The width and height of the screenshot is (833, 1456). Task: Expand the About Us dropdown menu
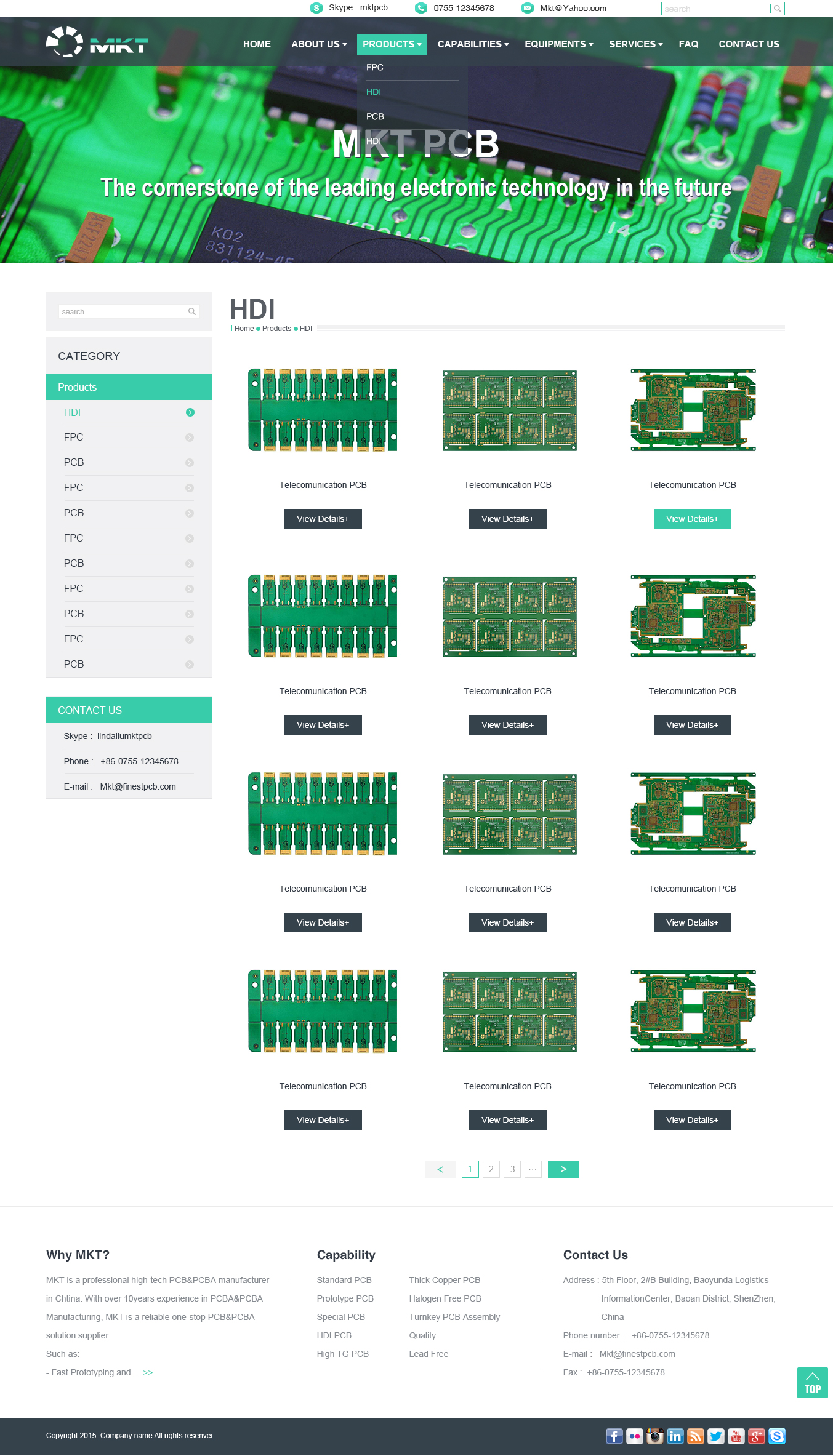pos(319,44)
